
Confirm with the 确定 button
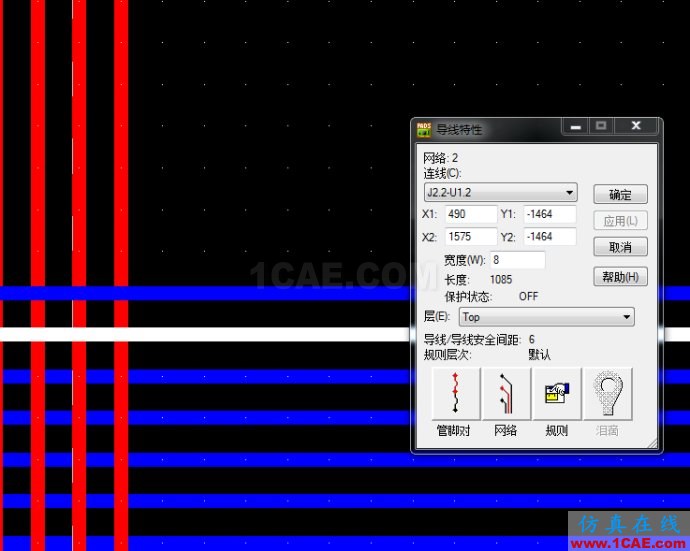(620, 195)
